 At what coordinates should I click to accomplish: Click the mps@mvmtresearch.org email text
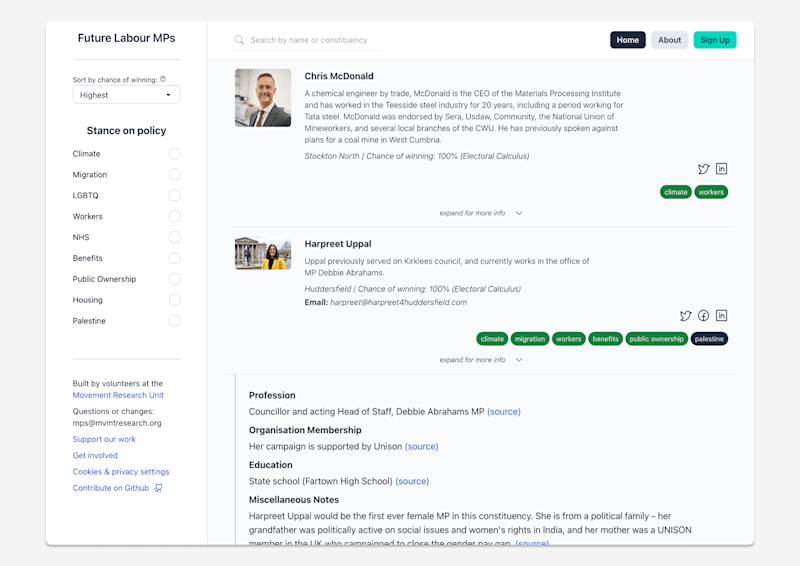pos(117,423)
